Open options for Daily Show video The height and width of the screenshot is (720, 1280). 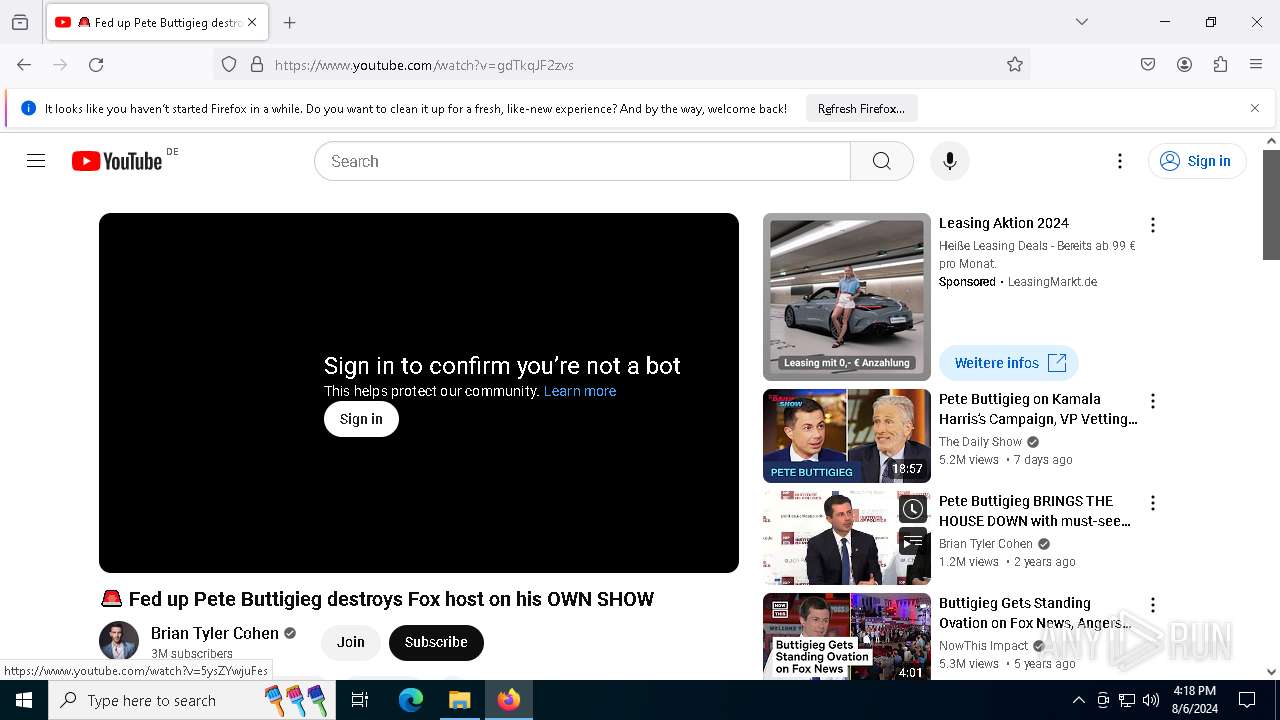pos(1153,401)
